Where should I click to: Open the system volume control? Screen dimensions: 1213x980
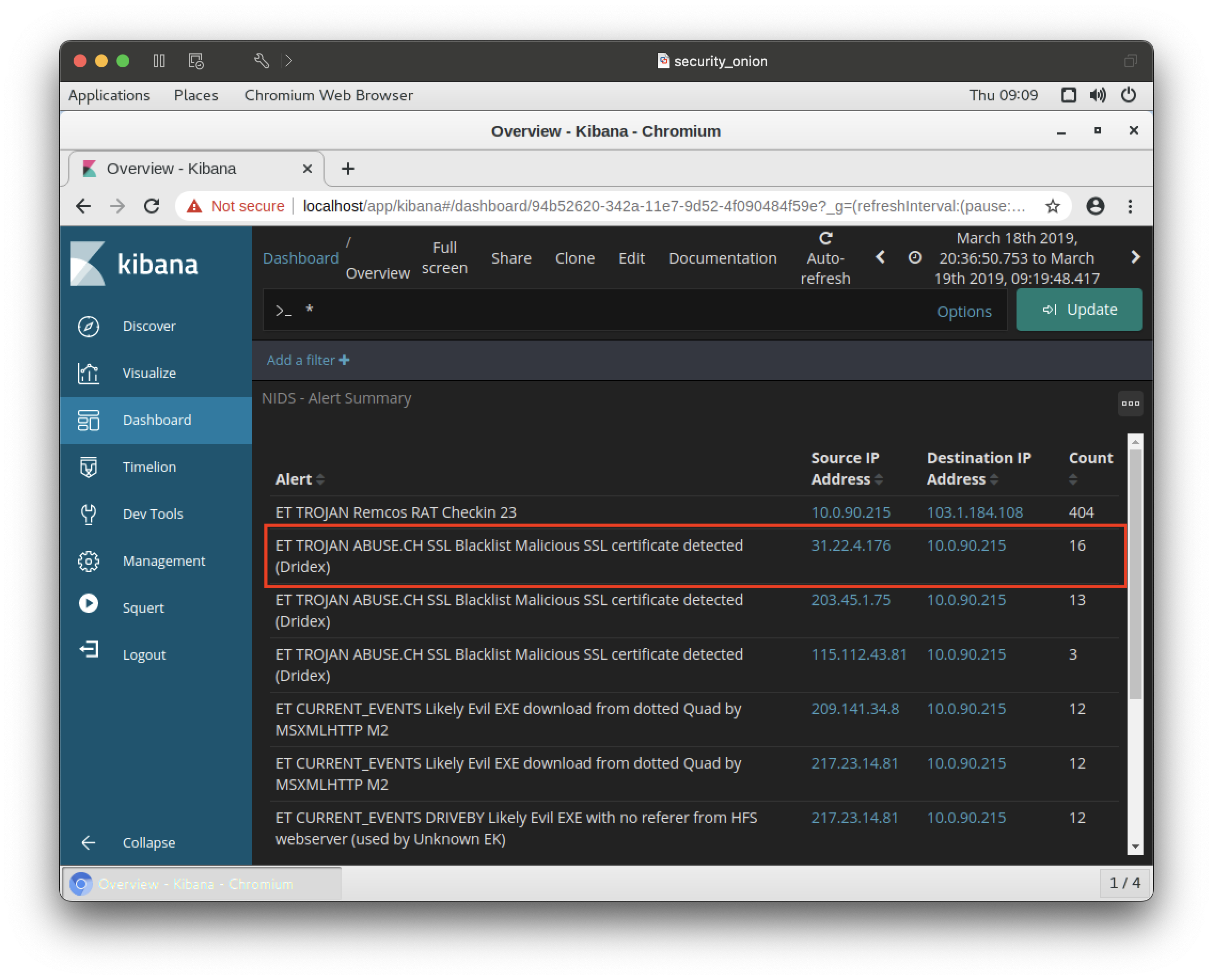(x=1097, y=95)
